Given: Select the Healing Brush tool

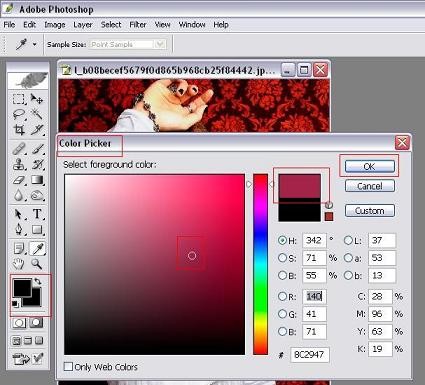Looking at the screenshot, I should pyautogui.click(x=18, y=149).
